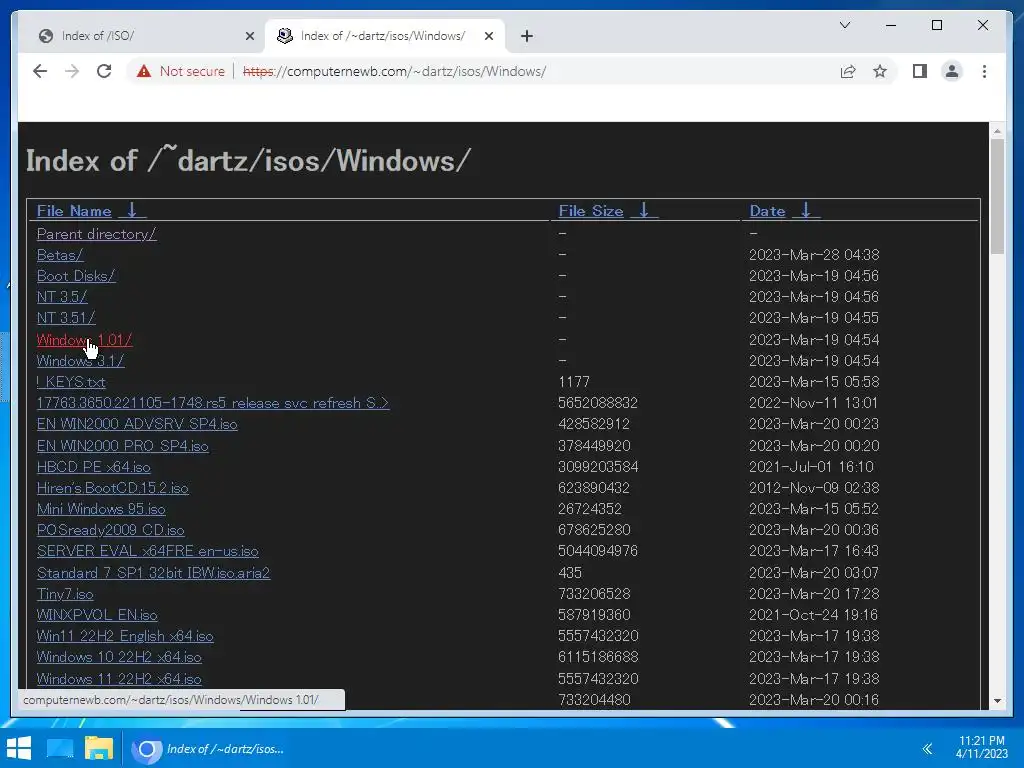Open the NT 3.5 folder
This screenshot has height=768, width=1024.
point(62,296)
